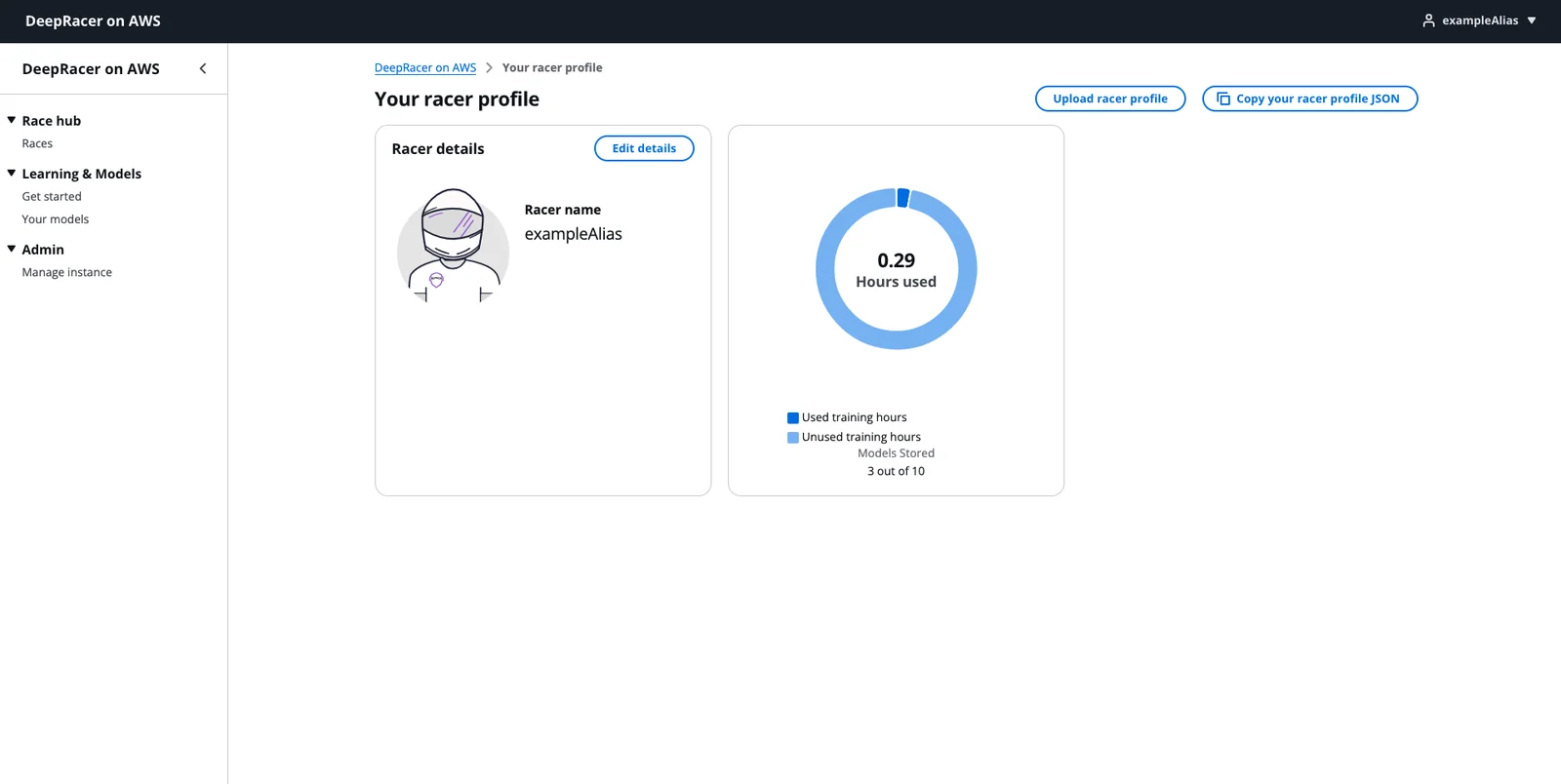1561x784 pixels.
Task: Click the exampleAlias racer name value
Action: 574,234
